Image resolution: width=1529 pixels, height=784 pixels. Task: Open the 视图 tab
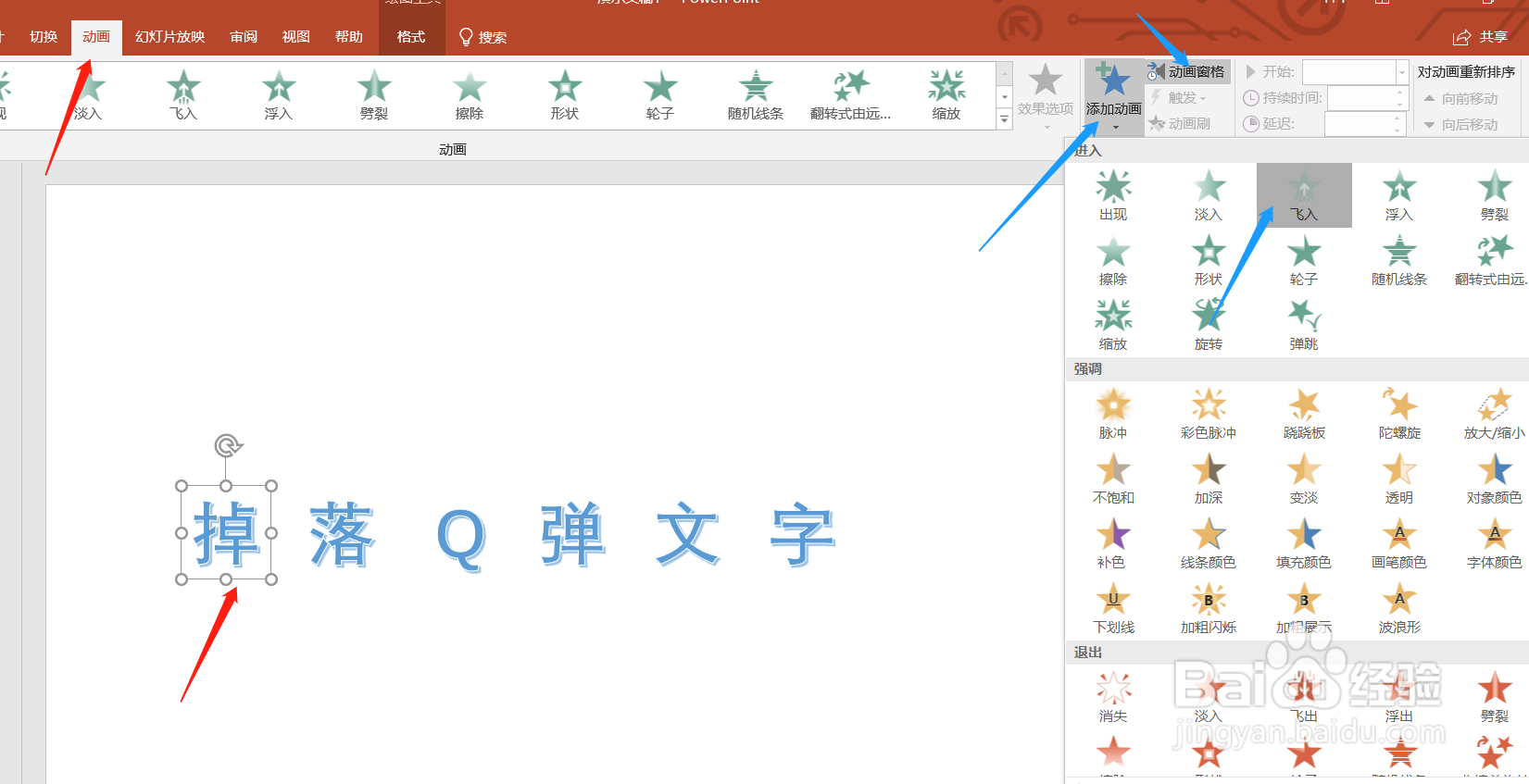[296, 37]
